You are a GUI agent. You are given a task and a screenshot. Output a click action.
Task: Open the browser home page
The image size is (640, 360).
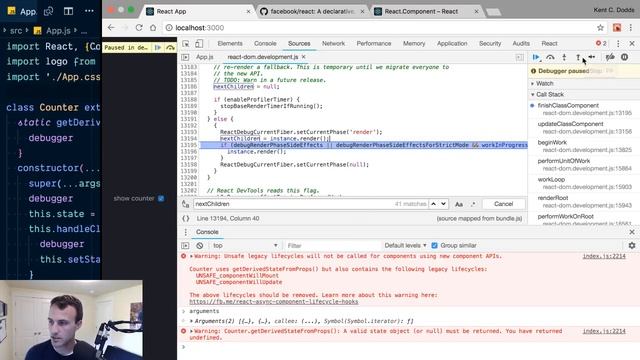click(x=153, y=28)
